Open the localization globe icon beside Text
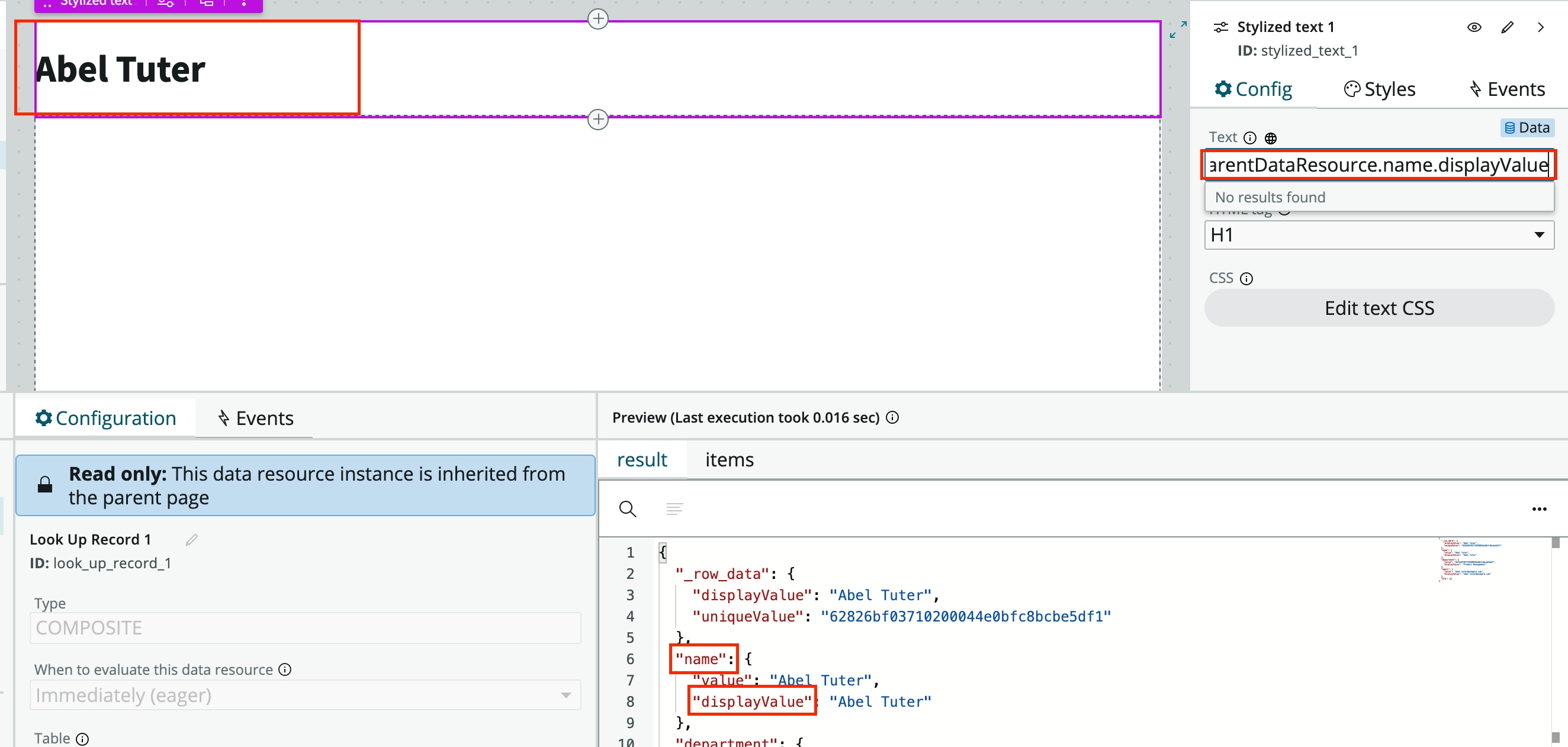Viewport: 1568px width, 747px height. tap(1271, 137)
